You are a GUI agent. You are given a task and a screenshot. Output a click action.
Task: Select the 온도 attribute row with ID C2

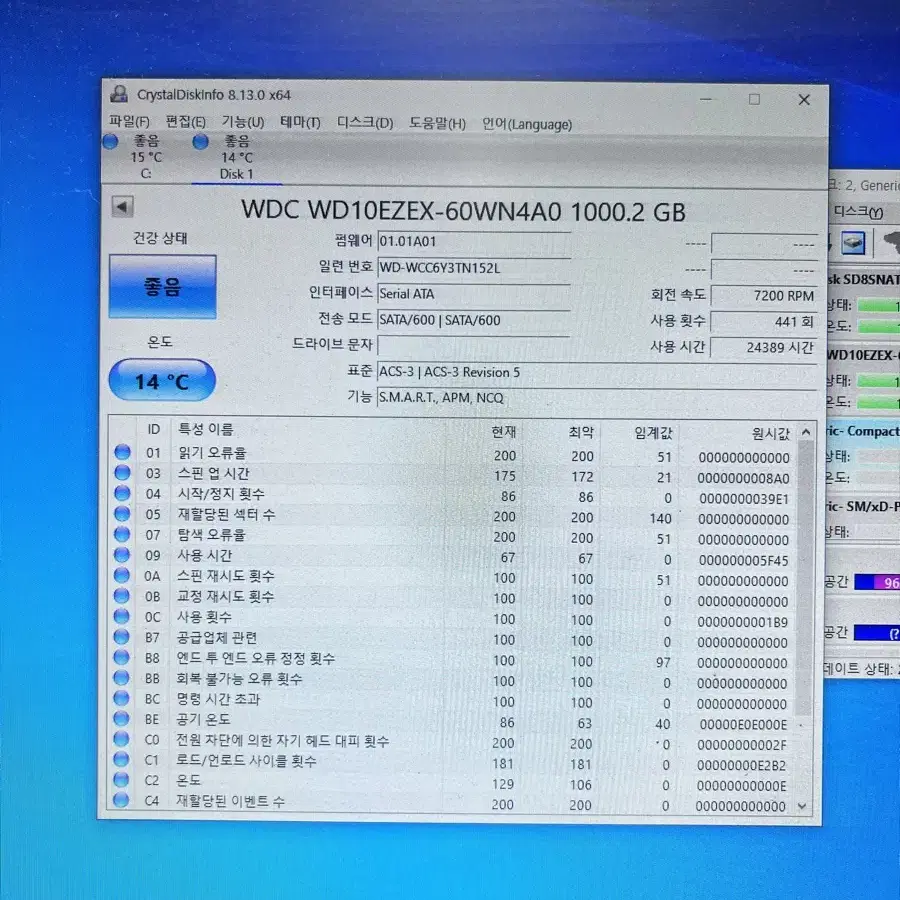click(x=453, y=782)
